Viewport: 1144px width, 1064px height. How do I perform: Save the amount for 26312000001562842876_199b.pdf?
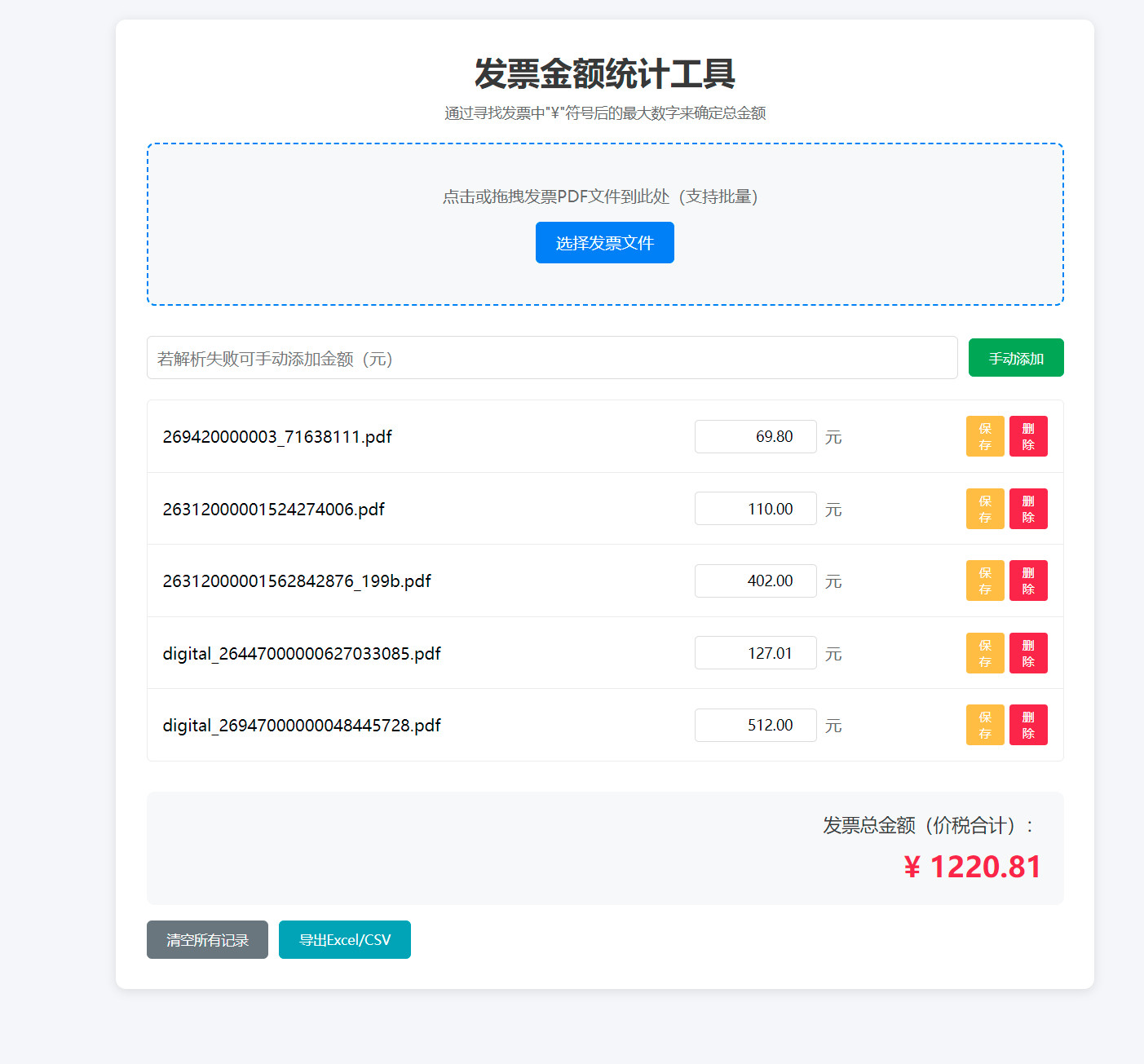click(x=984, y=581)
